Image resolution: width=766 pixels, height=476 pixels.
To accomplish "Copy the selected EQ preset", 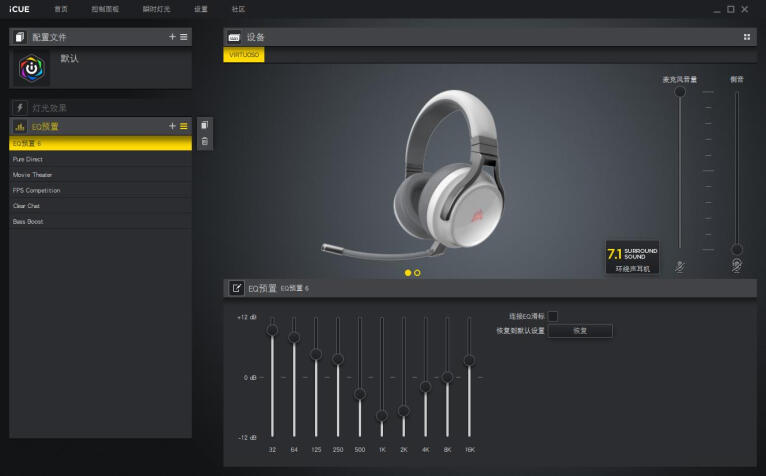I will click(x=204, y=125).
